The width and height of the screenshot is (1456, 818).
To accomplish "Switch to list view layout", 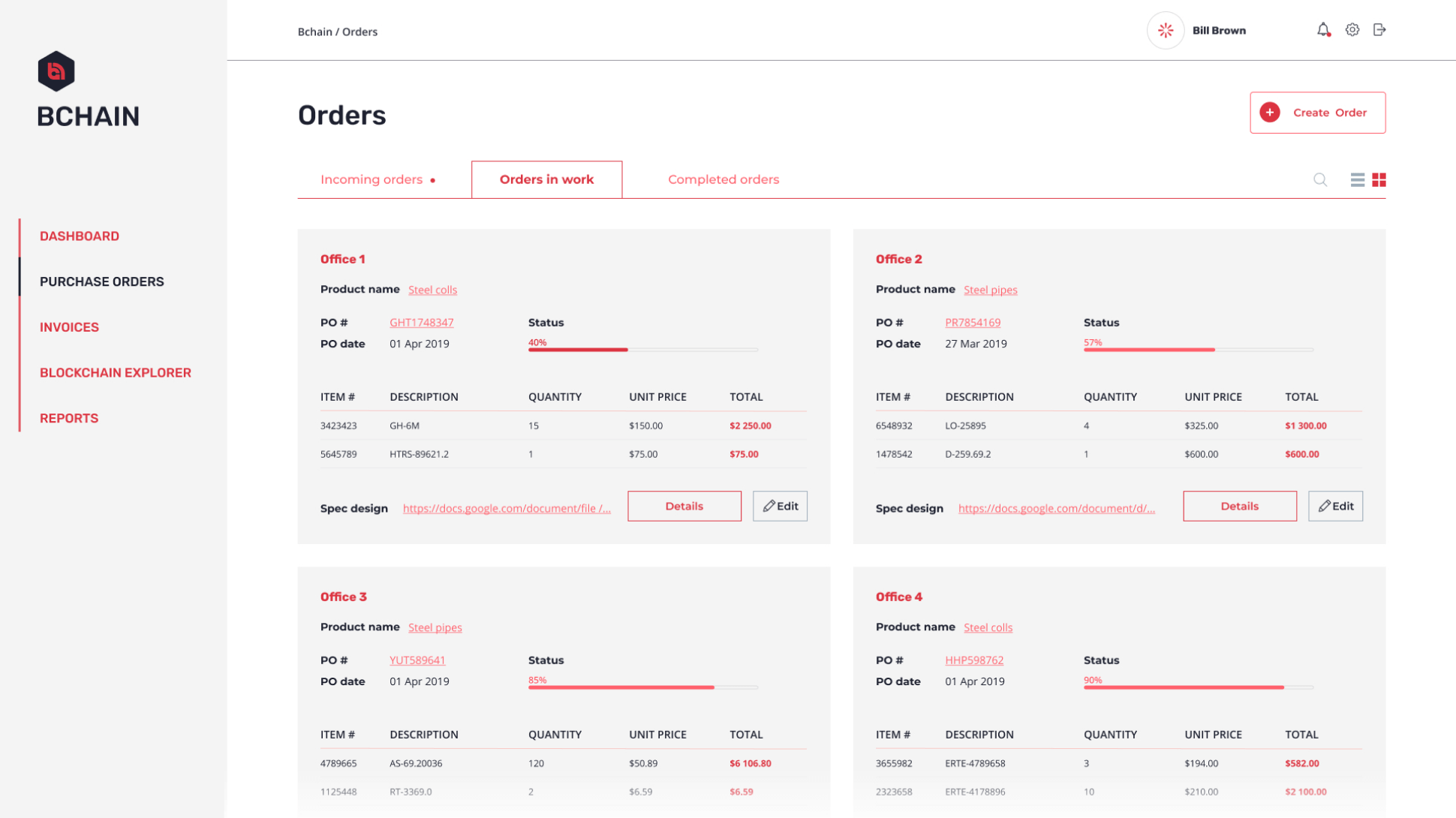I will 1357,180.
